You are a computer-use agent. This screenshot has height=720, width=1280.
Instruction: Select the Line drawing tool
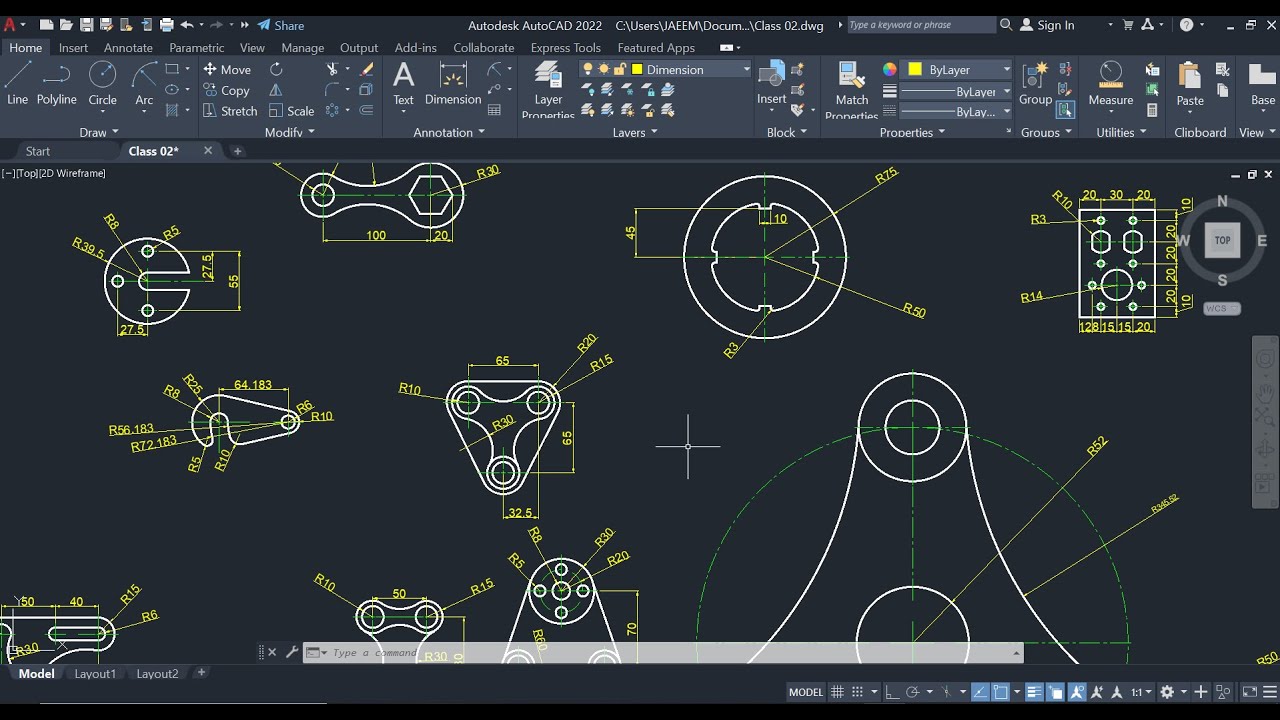click(x=17, y=83)
